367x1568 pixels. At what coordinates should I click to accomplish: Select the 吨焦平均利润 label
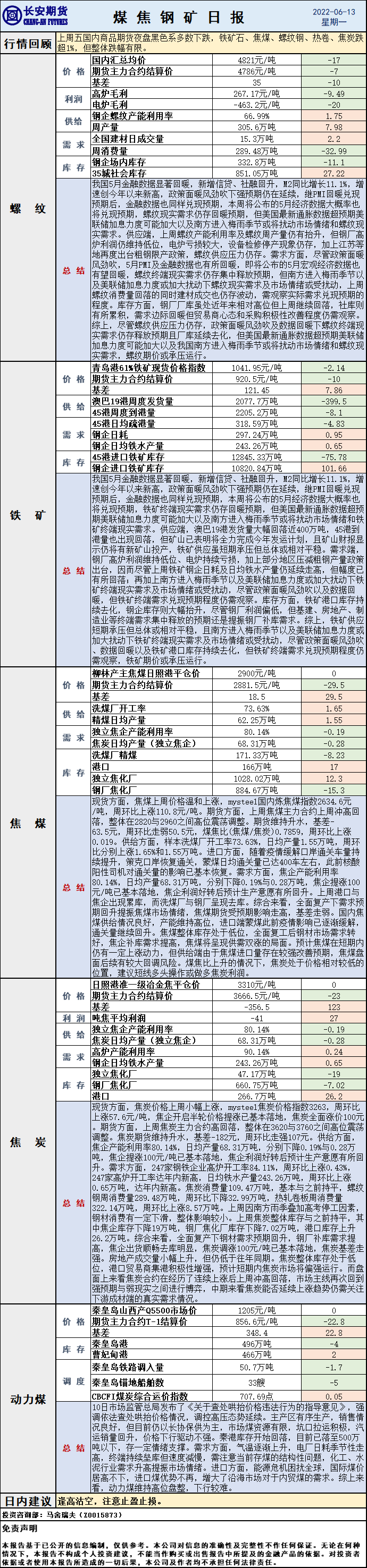point(120,1018)
